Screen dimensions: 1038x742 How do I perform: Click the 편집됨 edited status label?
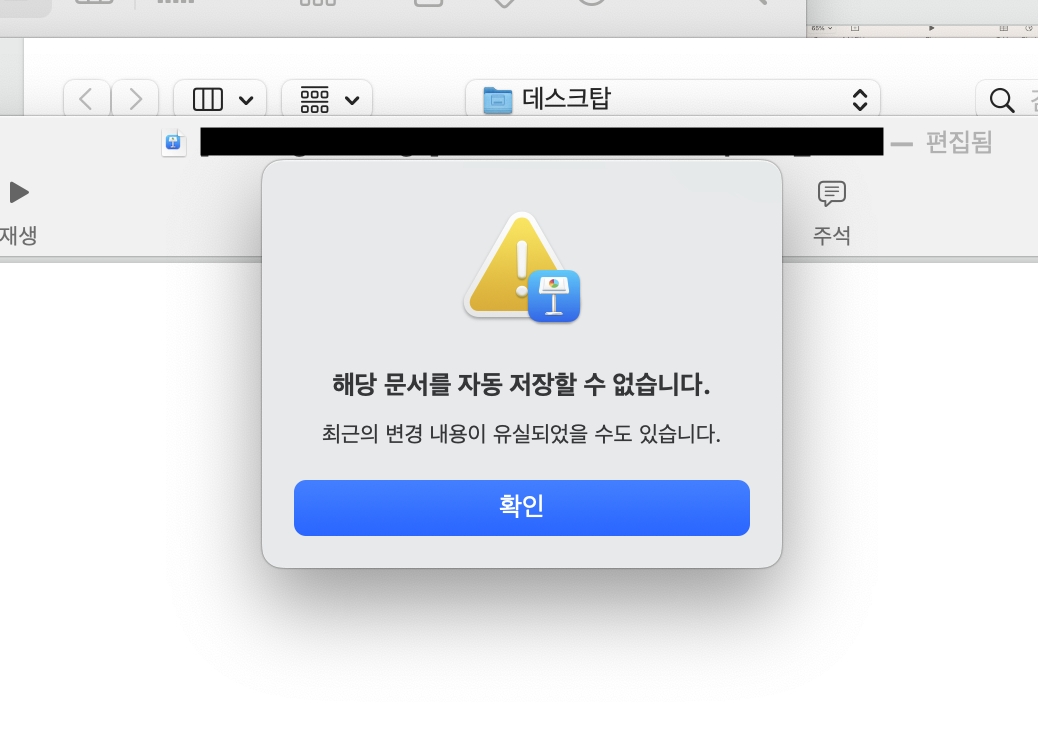click(959, 142)
